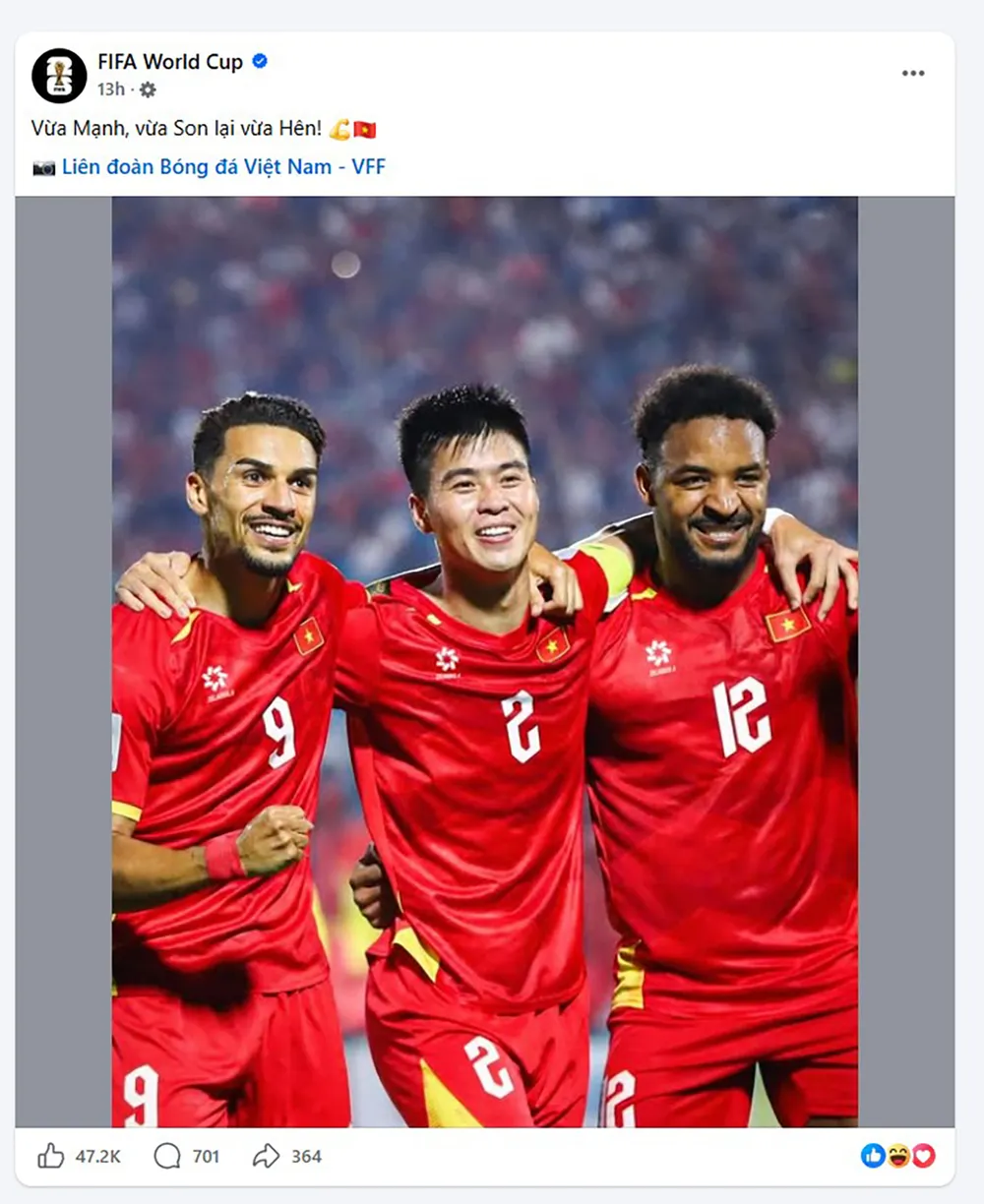The height and width of the screenshot is (1204, 984).
Task: Click the thumbs-up Like icon
Action: [x=50, y=1156]
